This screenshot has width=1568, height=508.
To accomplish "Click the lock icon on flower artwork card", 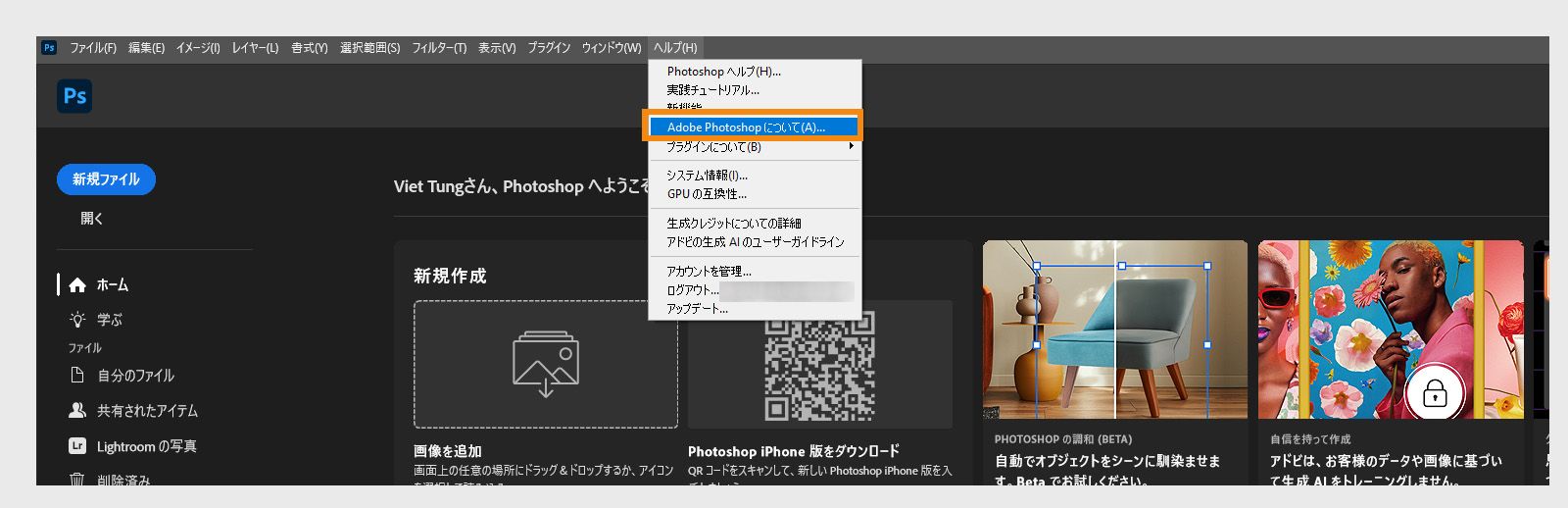I will [1435, 394].
